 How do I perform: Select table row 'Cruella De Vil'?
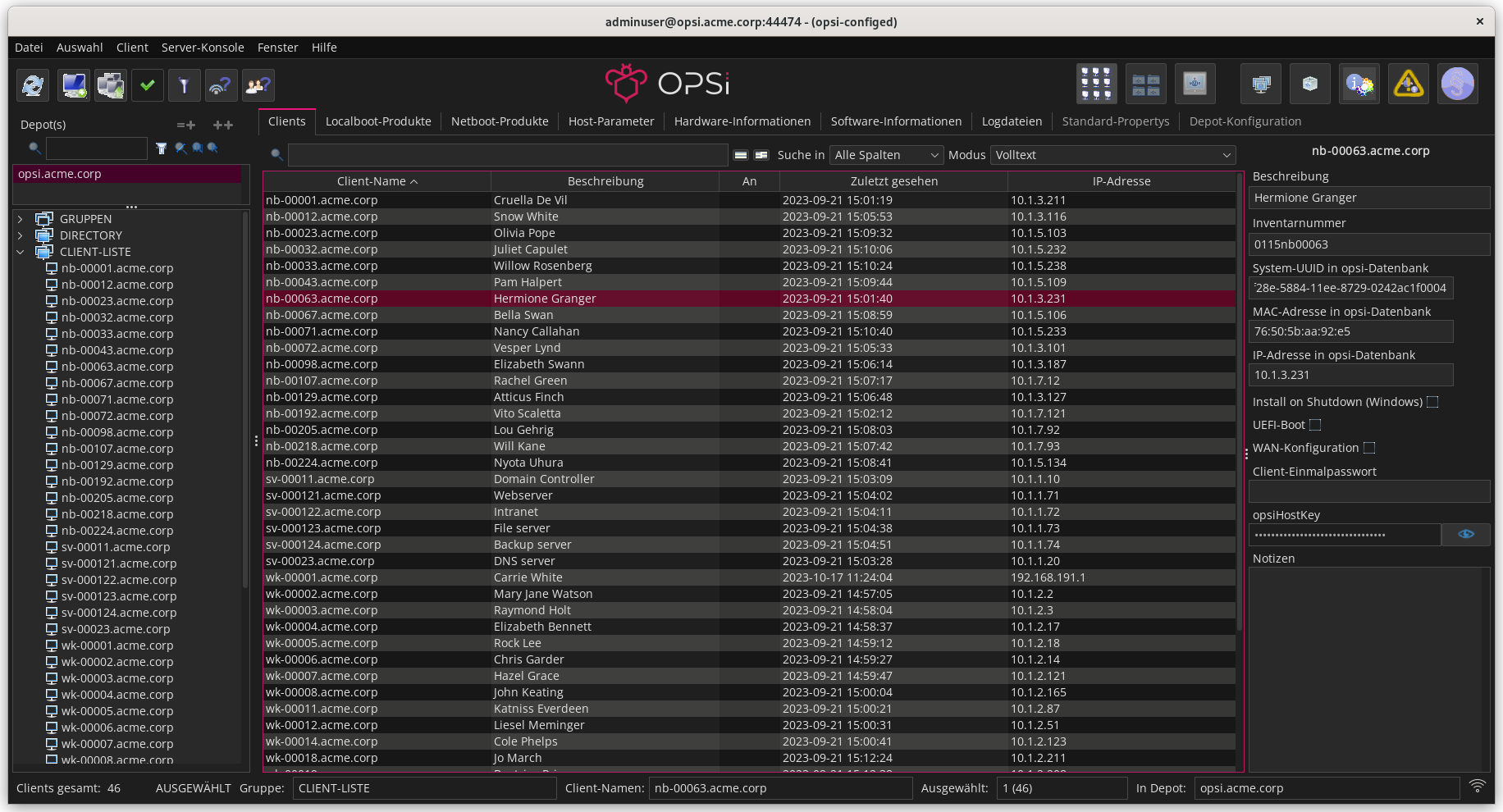[749, 200]
